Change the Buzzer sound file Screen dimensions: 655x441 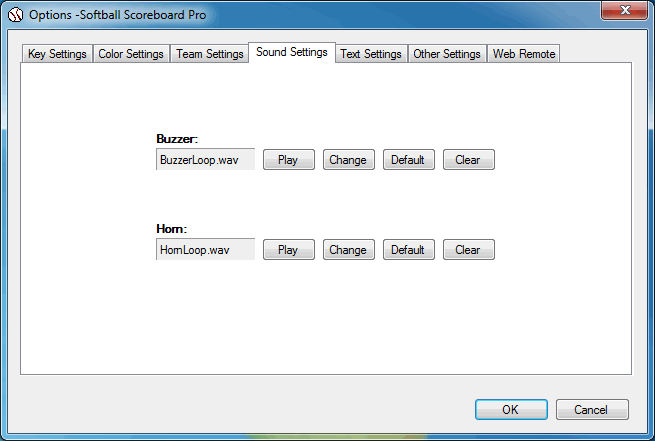click(348, 160)
